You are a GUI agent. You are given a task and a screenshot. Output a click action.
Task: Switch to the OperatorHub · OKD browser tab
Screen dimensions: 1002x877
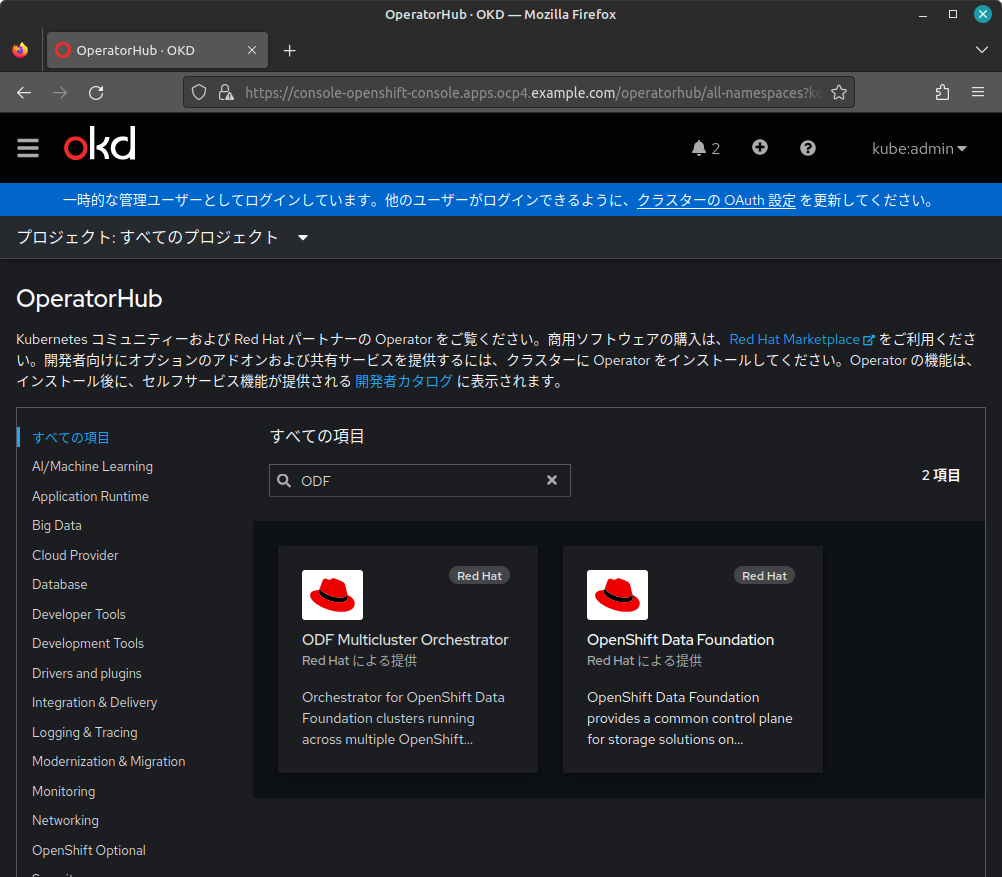click(156, 49)
